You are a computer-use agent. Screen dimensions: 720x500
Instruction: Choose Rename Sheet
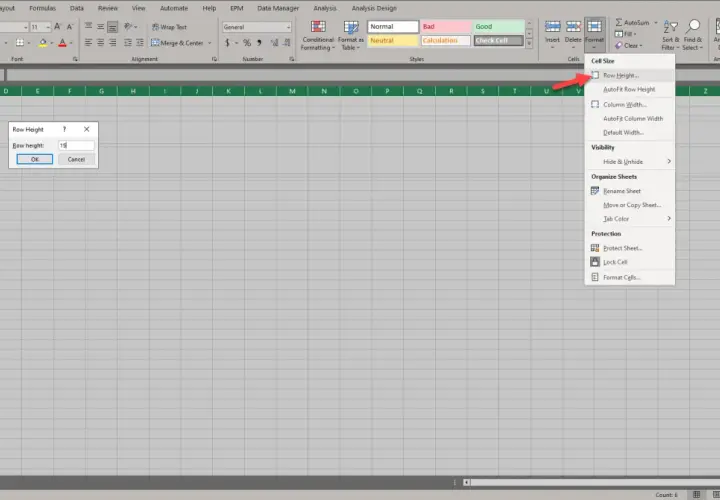tap(630, 191)
